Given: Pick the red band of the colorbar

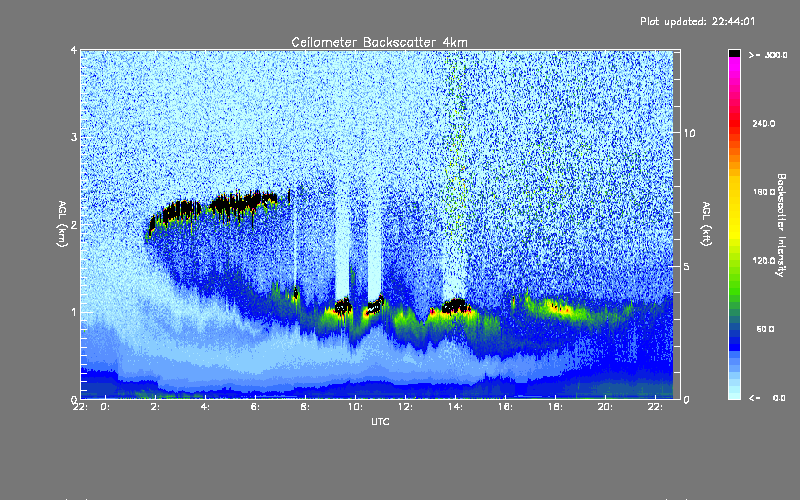Looking at the screenshot, I should pyautogui.click(x=734, y=122).
